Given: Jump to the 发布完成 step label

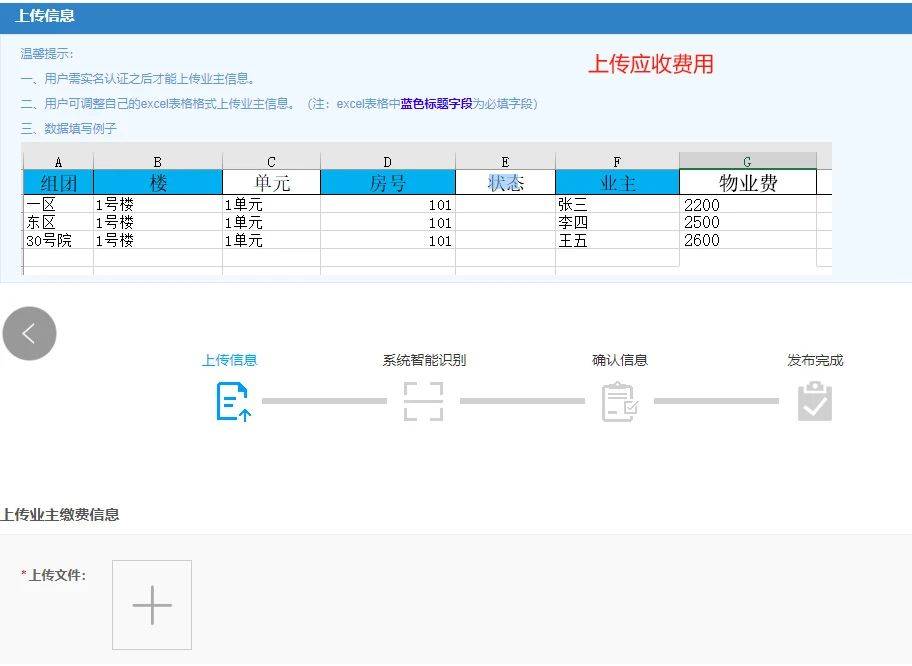Looking at the screenshot, I should [814, 360].
